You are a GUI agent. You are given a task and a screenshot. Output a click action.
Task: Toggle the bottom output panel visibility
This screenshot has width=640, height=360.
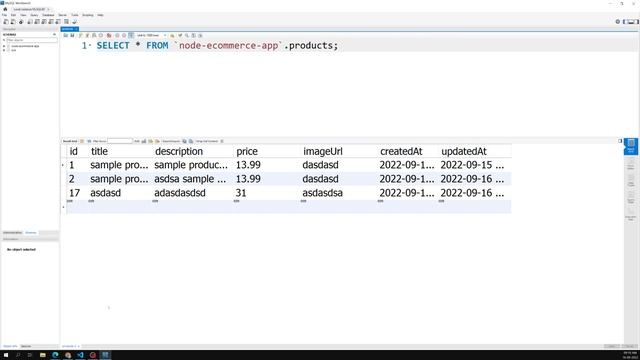(631, 22)
